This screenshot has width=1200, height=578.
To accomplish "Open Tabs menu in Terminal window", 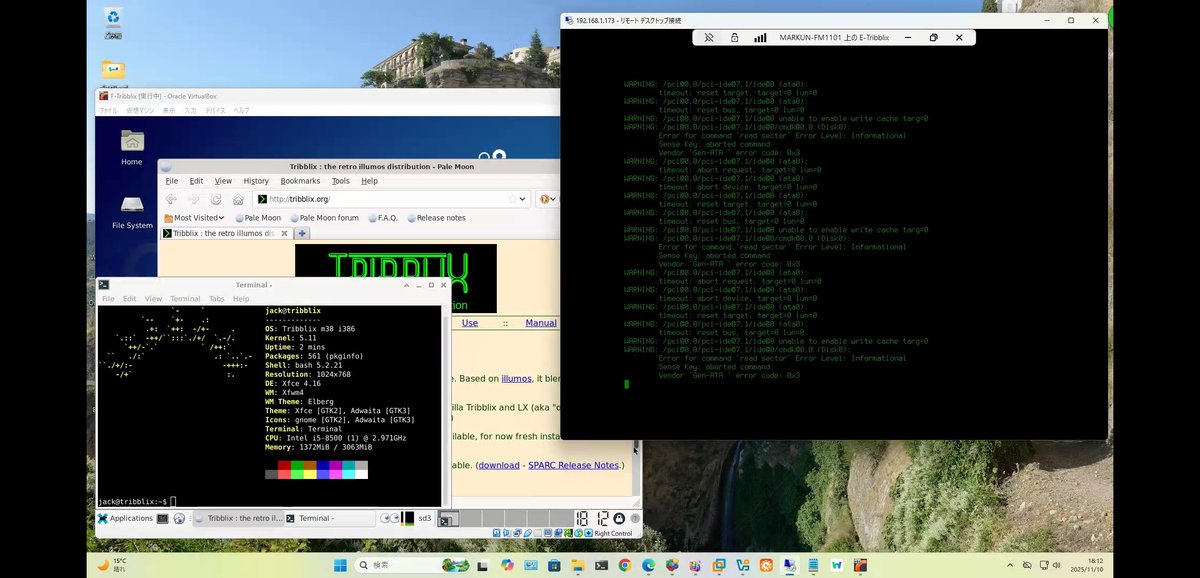I will click(217, 299).
